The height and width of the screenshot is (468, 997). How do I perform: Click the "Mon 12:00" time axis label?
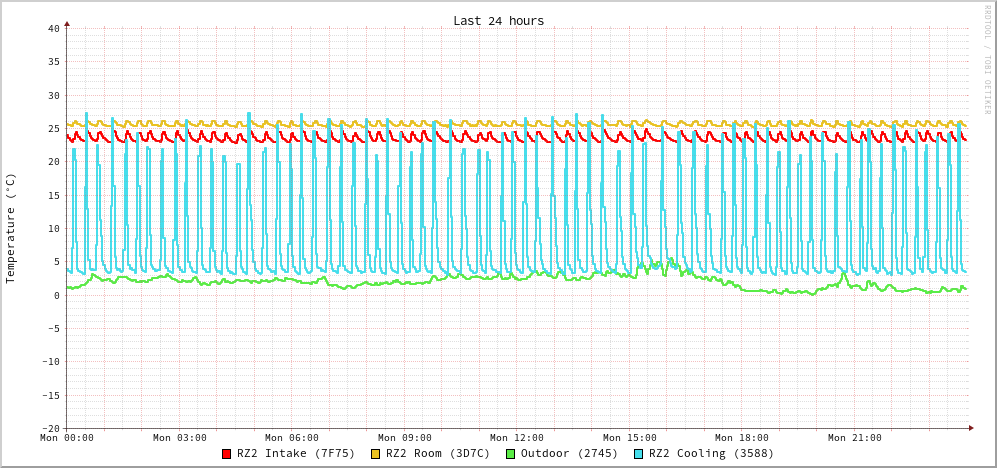tap(517, 438)
